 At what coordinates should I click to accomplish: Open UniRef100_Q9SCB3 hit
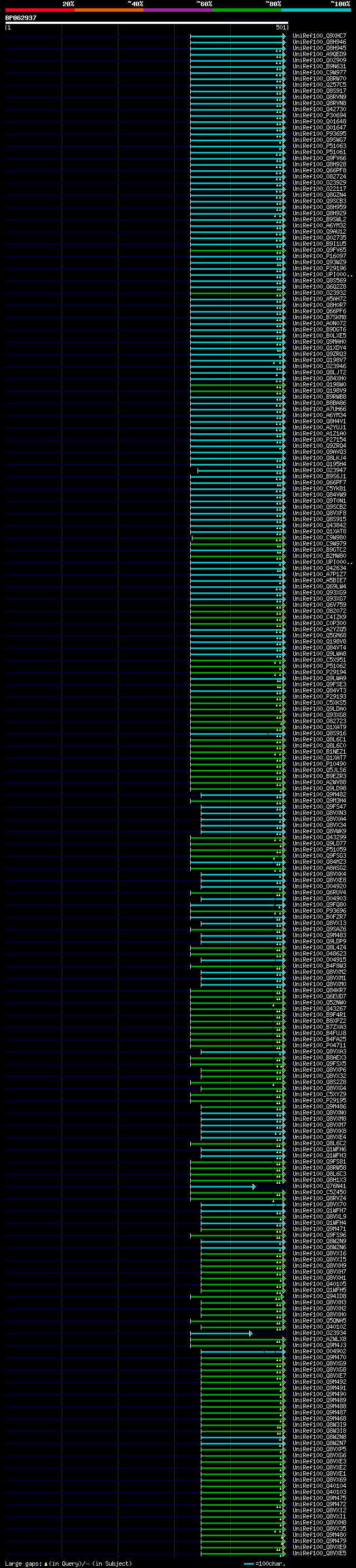(319, 201)
